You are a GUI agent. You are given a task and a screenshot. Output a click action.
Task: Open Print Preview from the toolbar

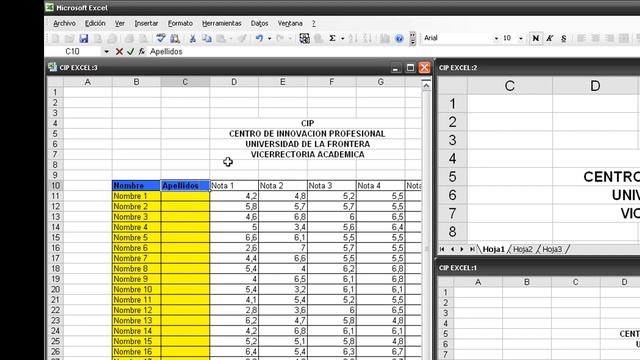click(143, 38)
